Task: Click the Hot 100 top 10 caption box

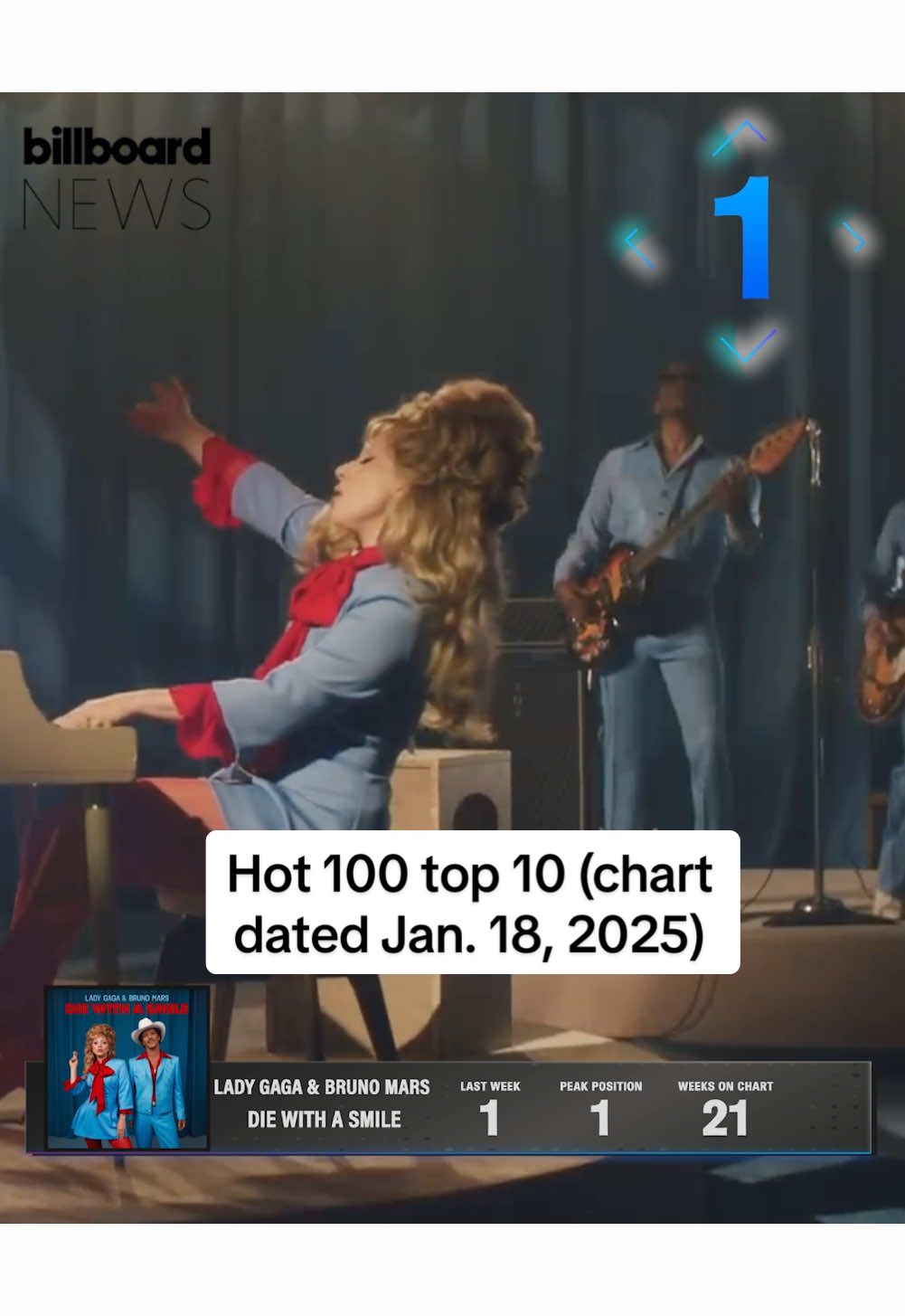Action: tap(473, 903)
